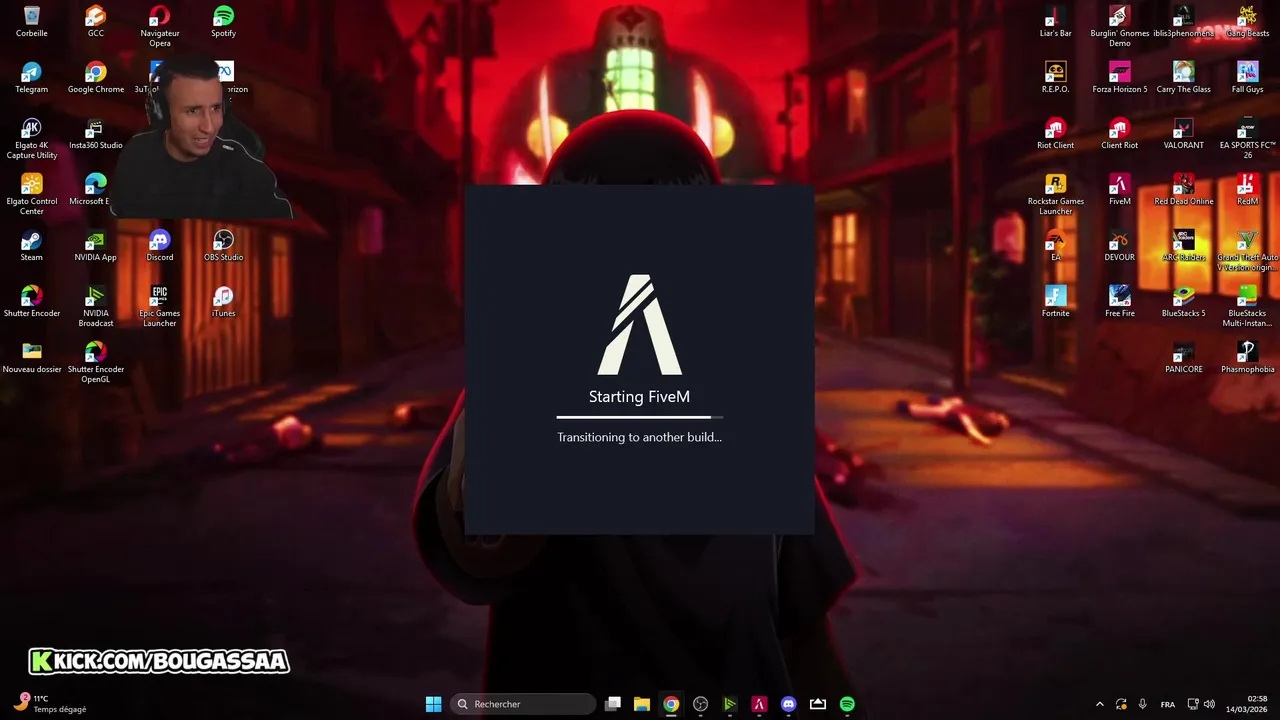Open the Corbeille recycle bin icon
Image resolution: width=1280 pixels, height=720 pixels.
pyautogui.click(x=32, y=22)
